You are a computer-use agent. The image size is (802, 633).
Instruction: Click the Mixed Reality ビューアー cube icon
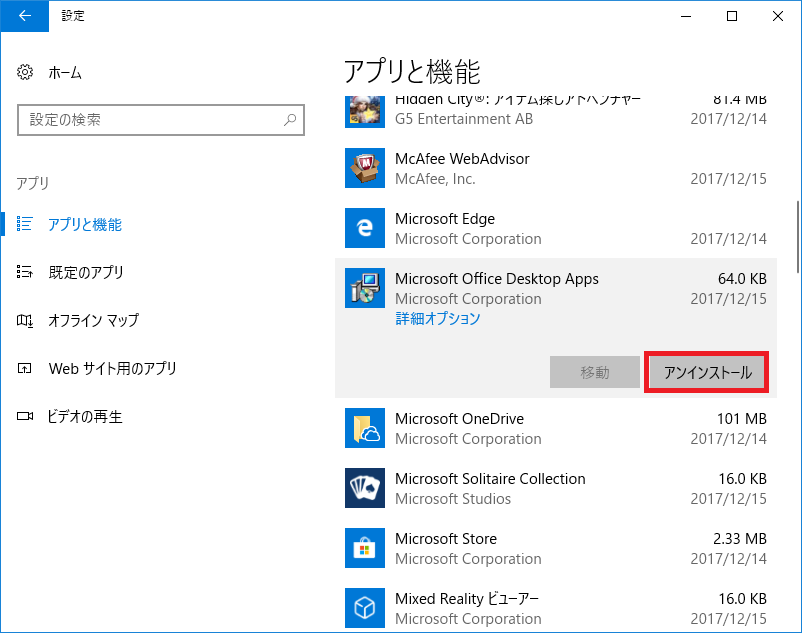click(365, 608)
